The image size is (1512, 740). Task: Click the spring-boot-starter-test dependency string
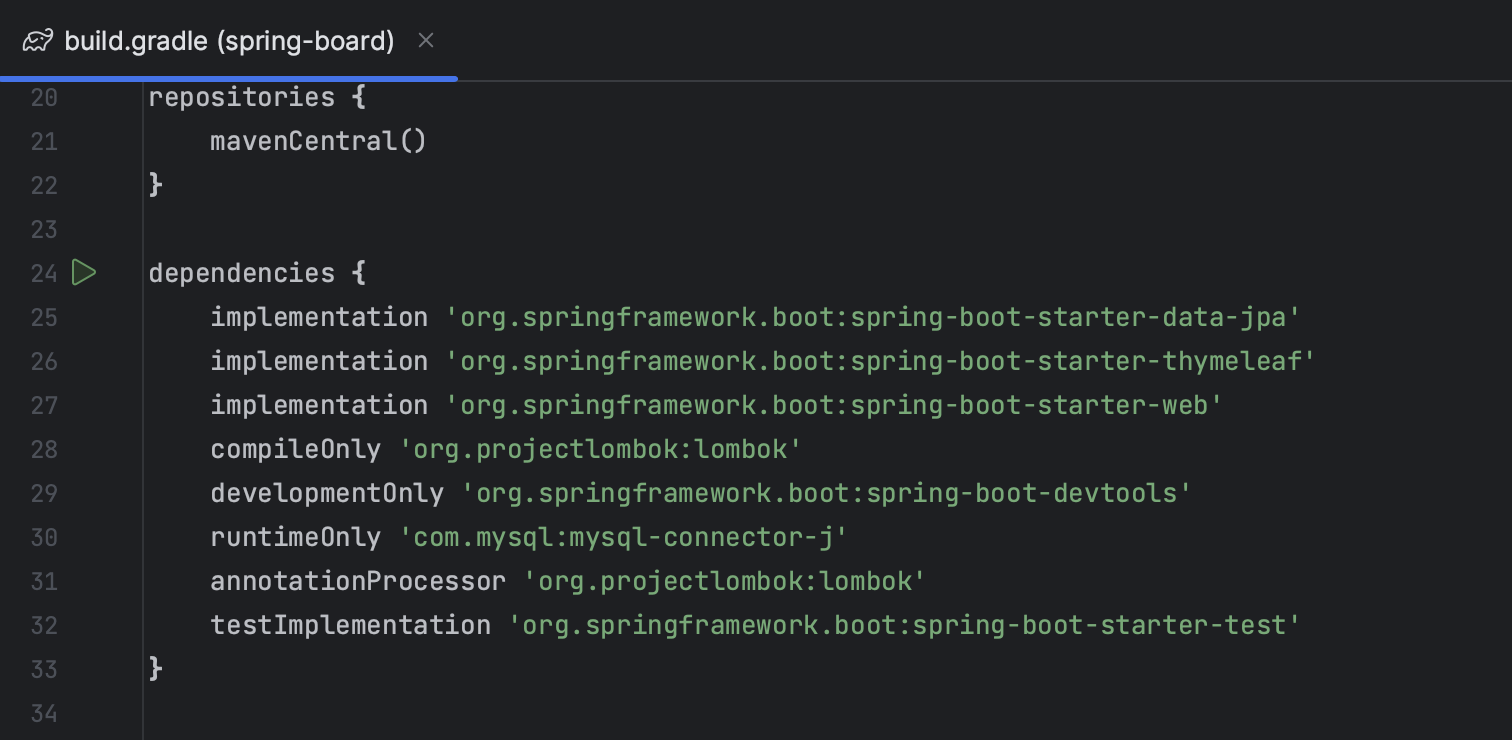(904, 625)
